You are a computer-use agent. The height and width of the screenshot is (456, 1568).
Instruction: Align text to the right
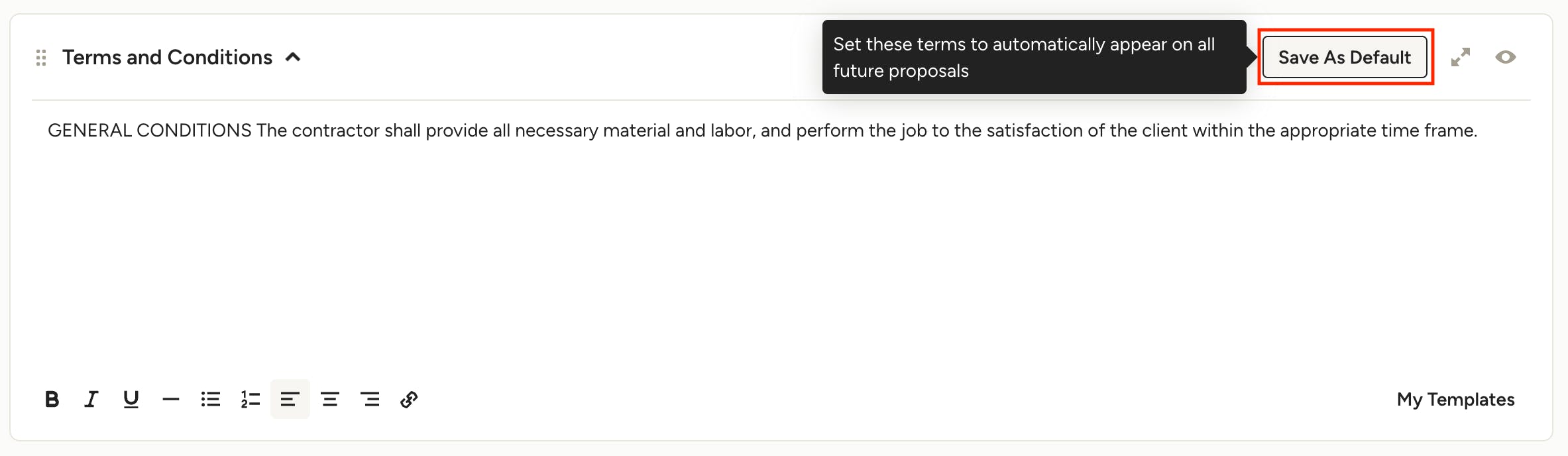point(370,399)
